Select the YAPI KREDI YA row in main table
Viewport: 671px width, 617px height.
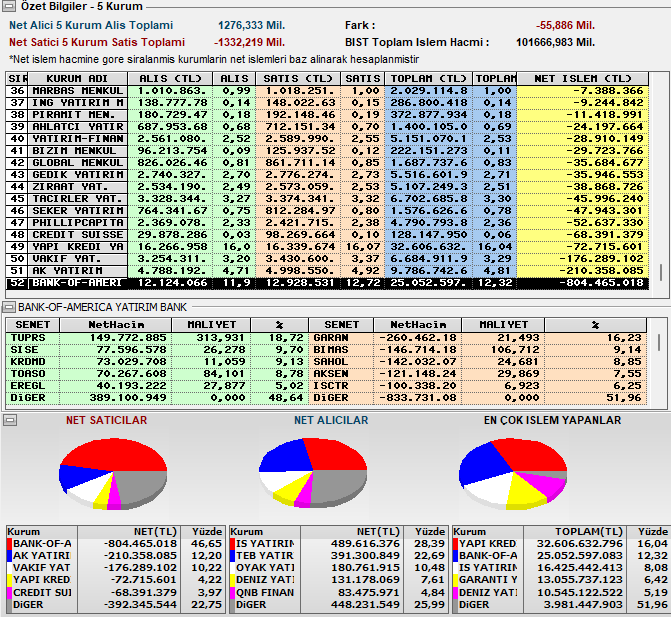[x=327, y=246]
